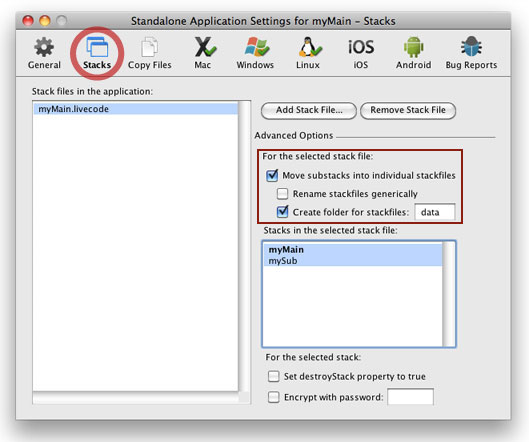This screenshot has width=529, height=442.
Task: Click the encryption password input field
Action: tap(410, 397)
